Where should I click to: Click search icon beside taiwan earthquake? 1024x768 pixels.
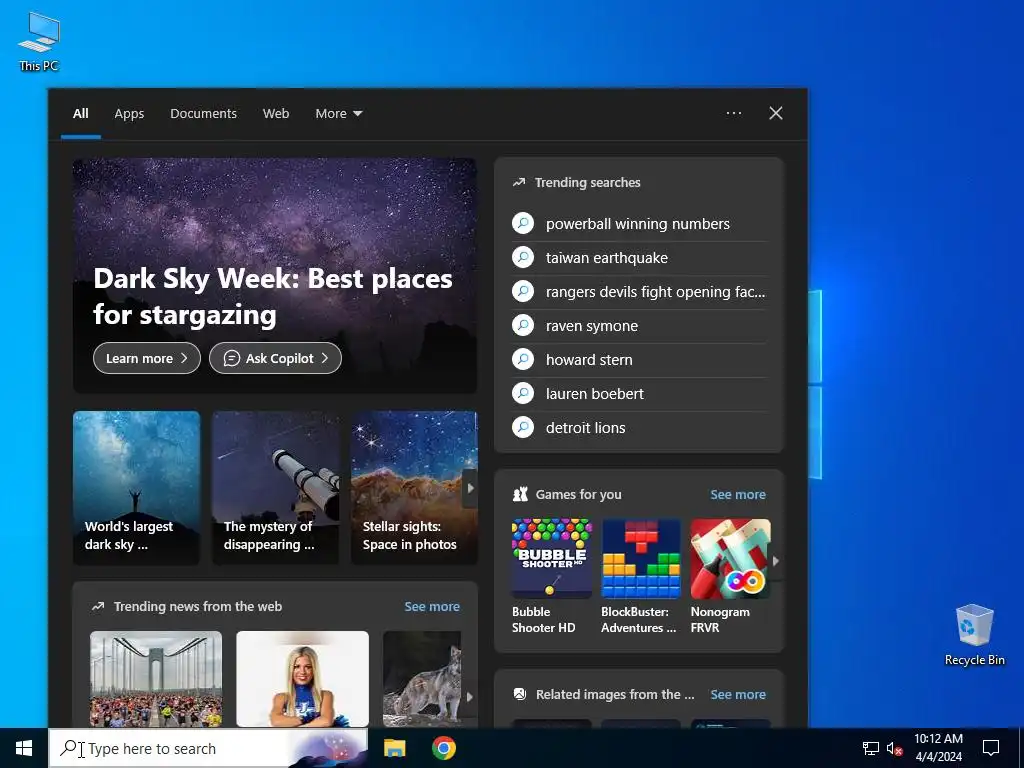click(x=523, y=257)
